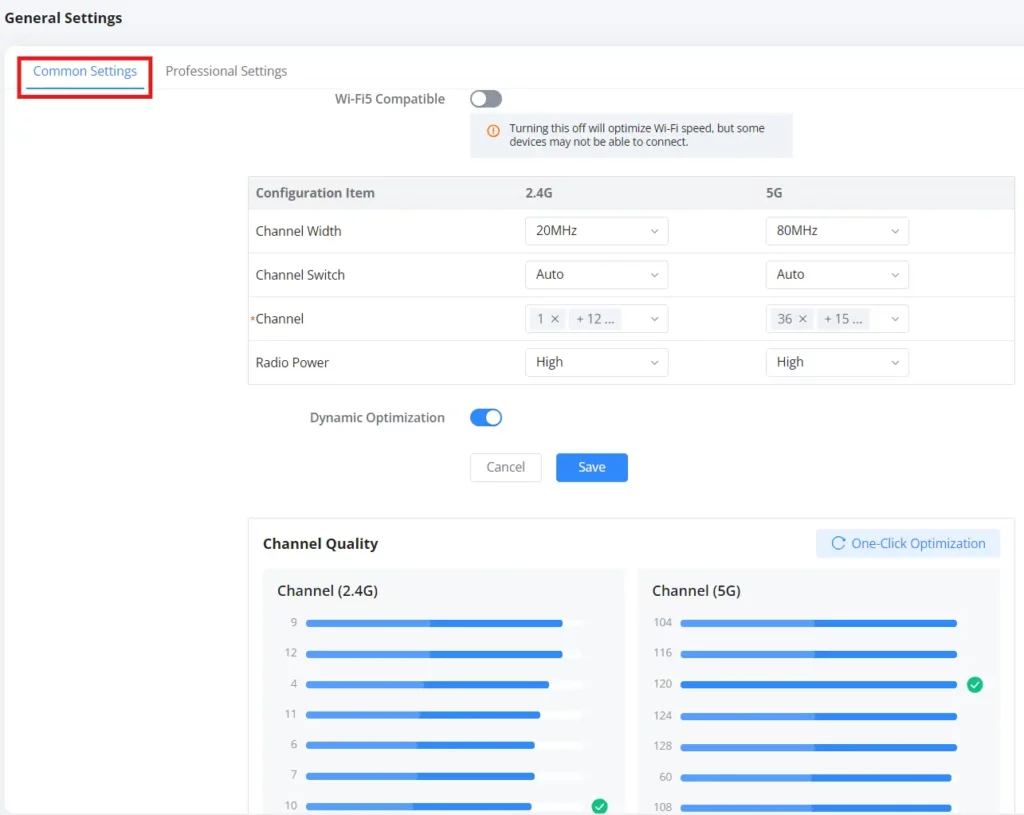
Task: Click the 5G column header
Action: 774,193
